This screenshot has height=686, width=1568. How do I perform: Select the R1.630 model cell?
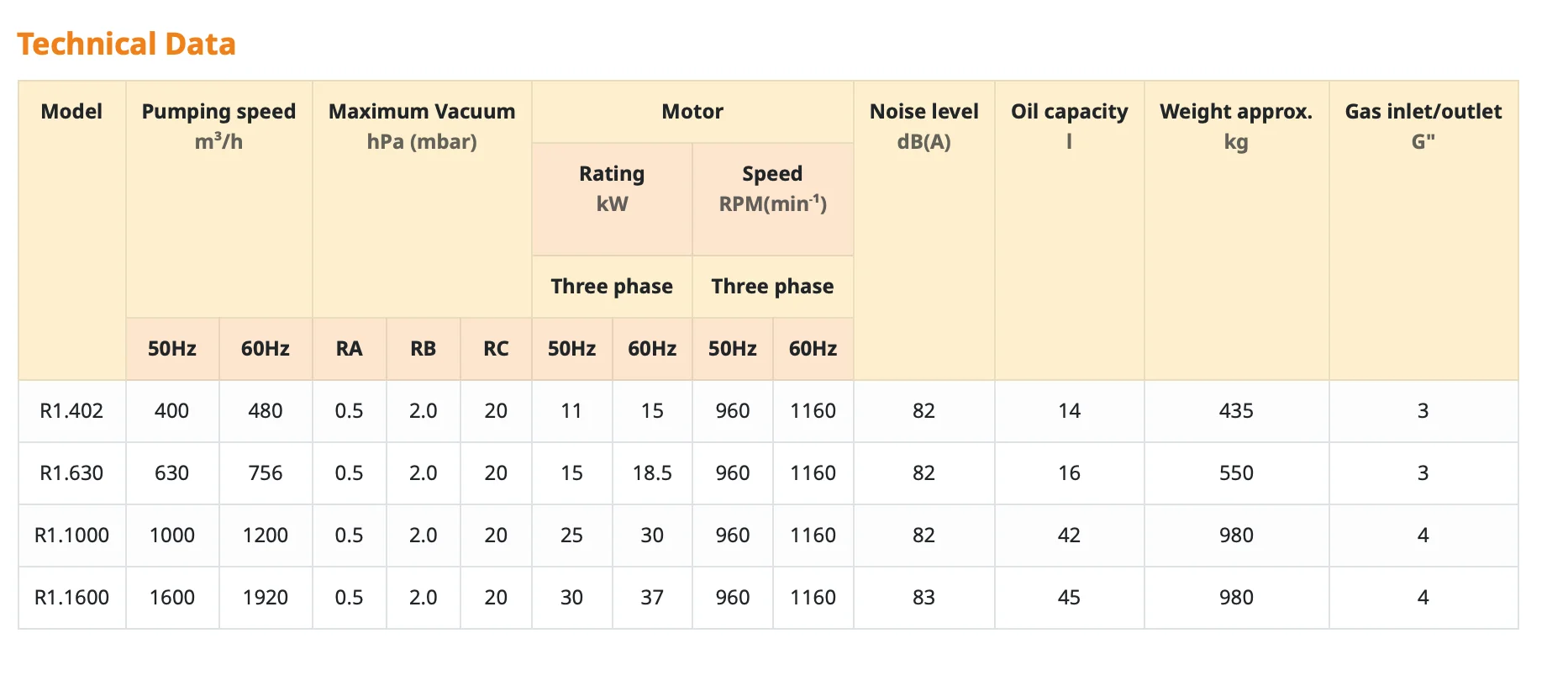(x=71, y=473)
